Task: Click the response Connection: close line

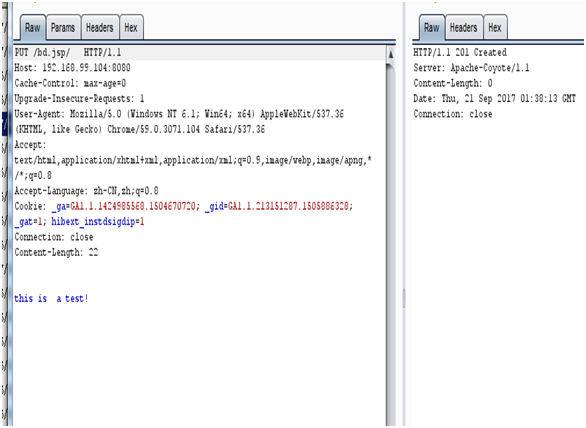Action: (x=453, y=114)
